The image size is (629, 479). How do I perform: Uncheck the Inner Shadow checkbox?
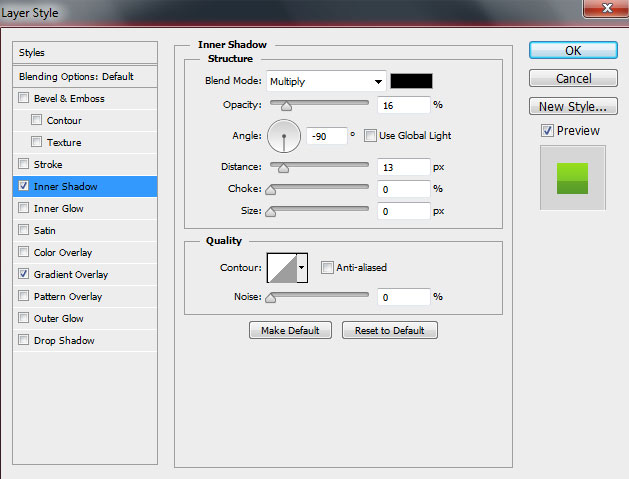pyautogui.click(x=24, y=186)
